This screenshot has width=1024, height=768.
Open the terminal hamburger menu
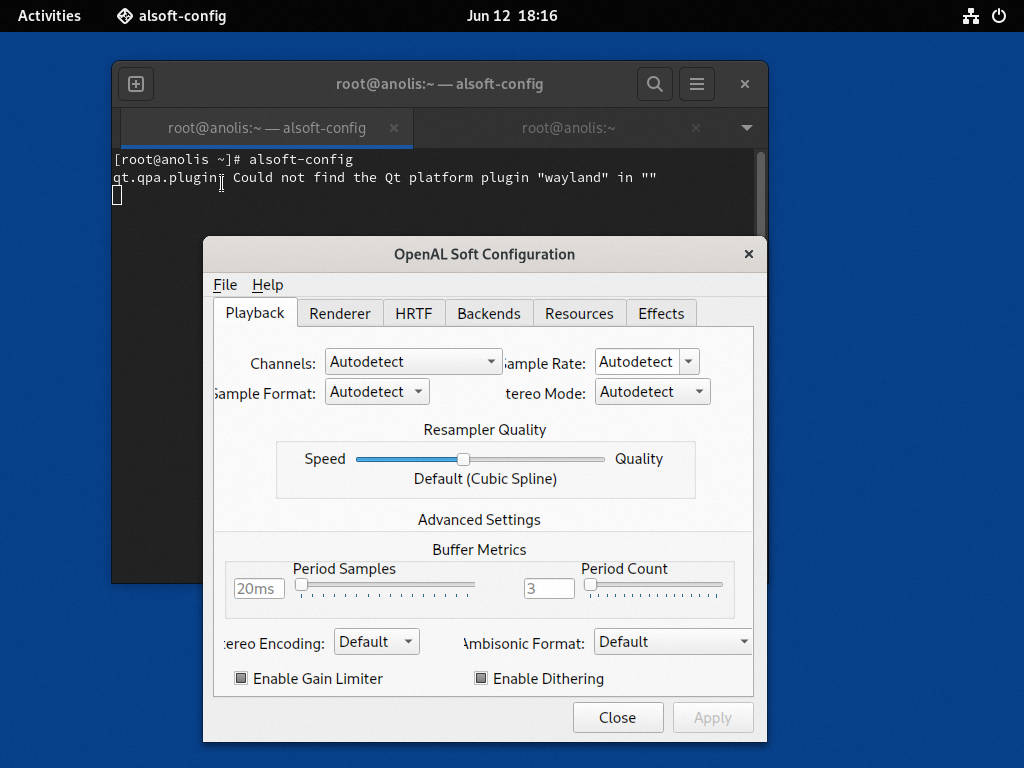(697, 84)
